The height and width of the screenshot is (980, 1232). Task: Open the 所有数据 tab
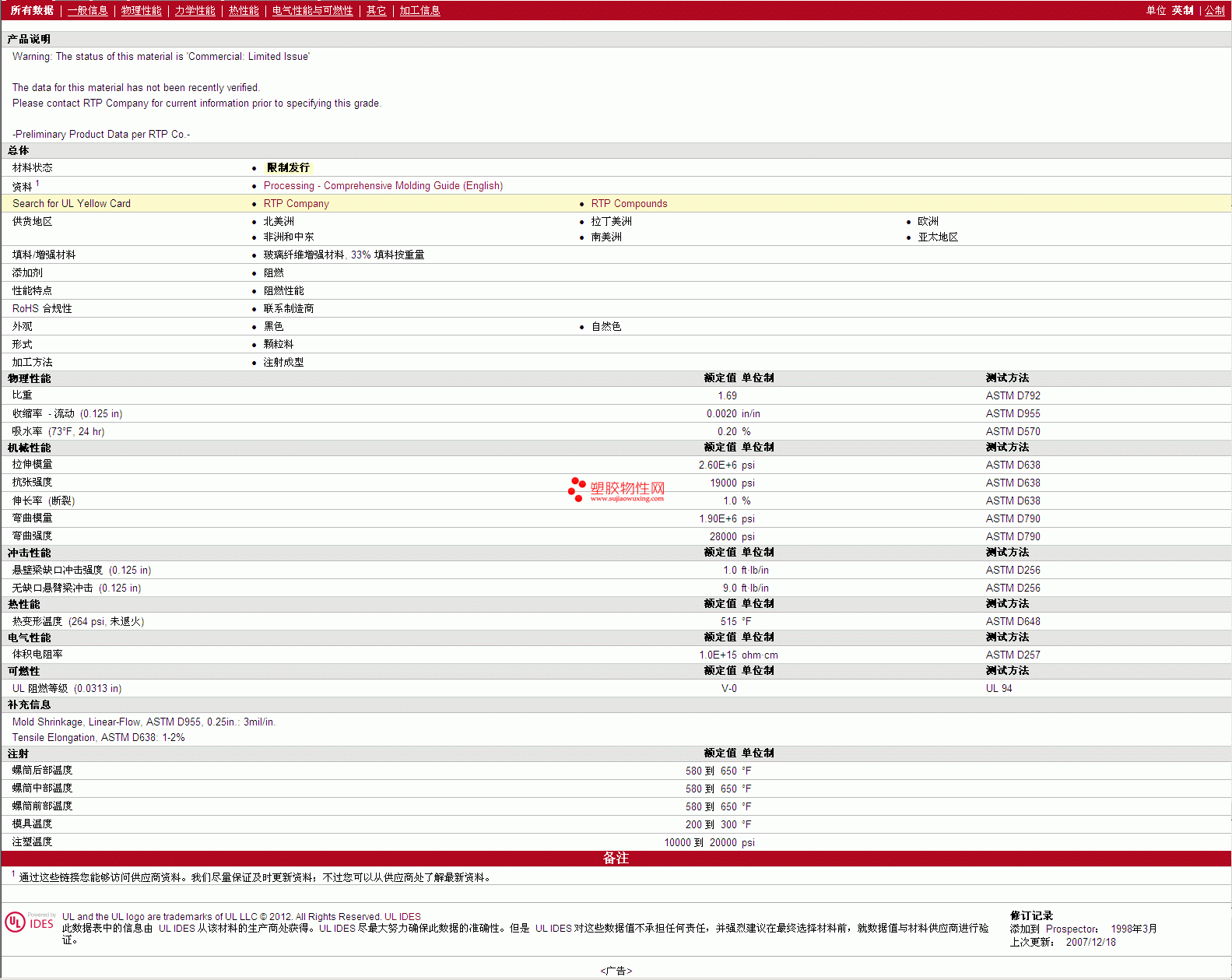click(x=32, y=10)
